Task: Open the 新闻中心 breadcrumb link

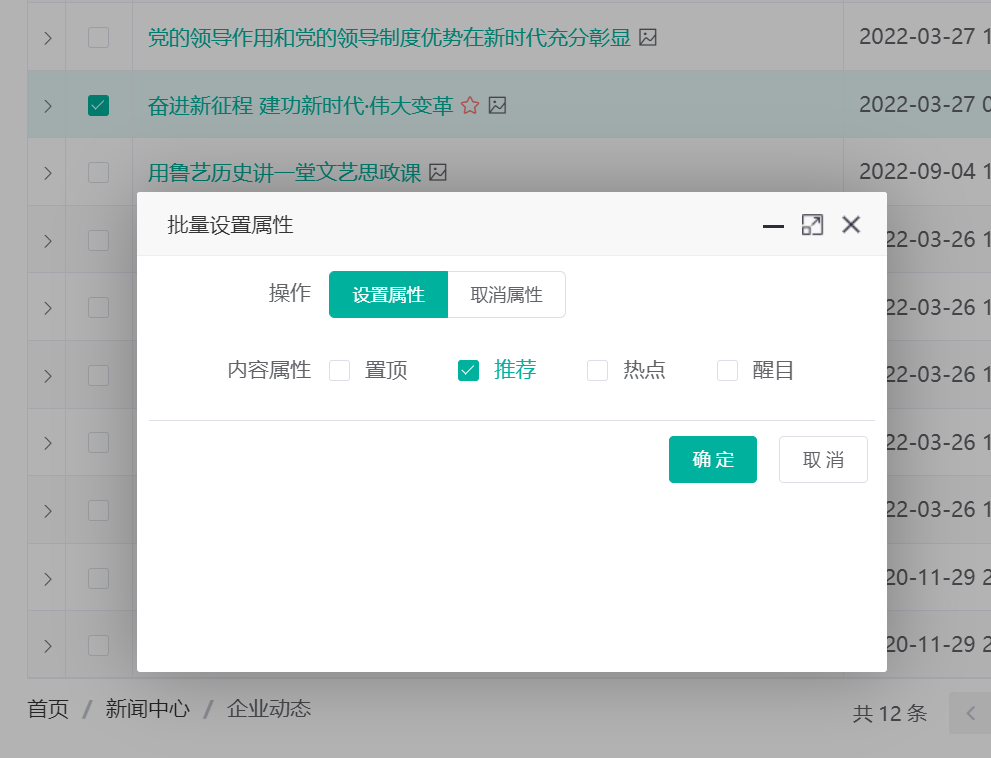Action: (147, 709)
